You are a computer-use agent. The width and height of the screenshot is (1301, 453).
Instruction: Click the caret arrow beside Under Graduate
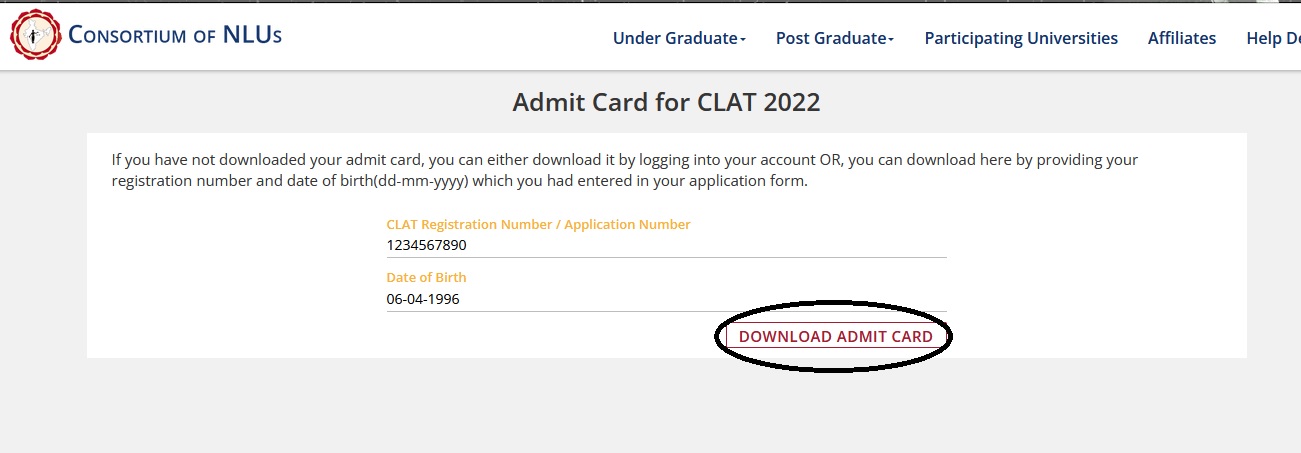(x=743, y=39)
